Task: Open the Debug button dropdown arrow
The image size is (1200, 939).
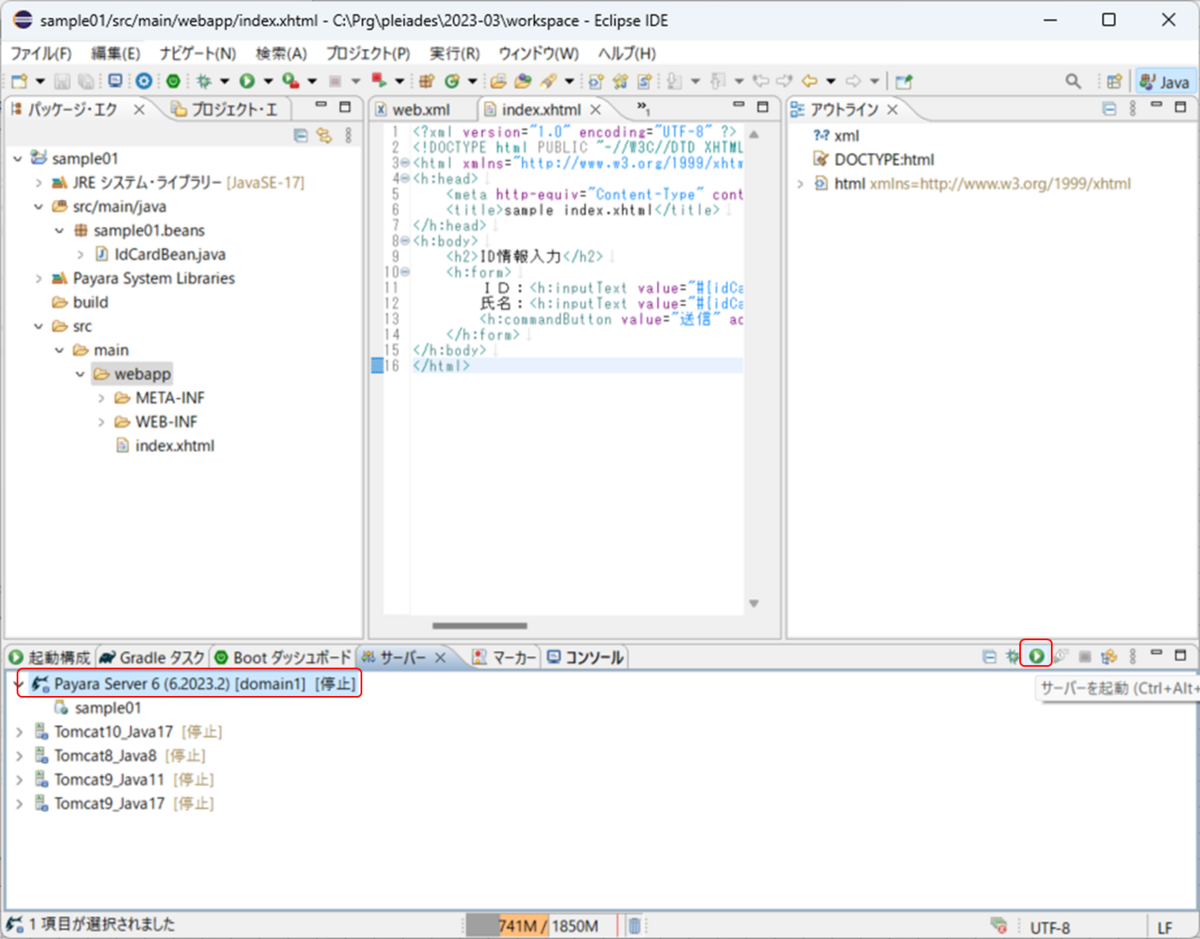Action: pos(224,81)
